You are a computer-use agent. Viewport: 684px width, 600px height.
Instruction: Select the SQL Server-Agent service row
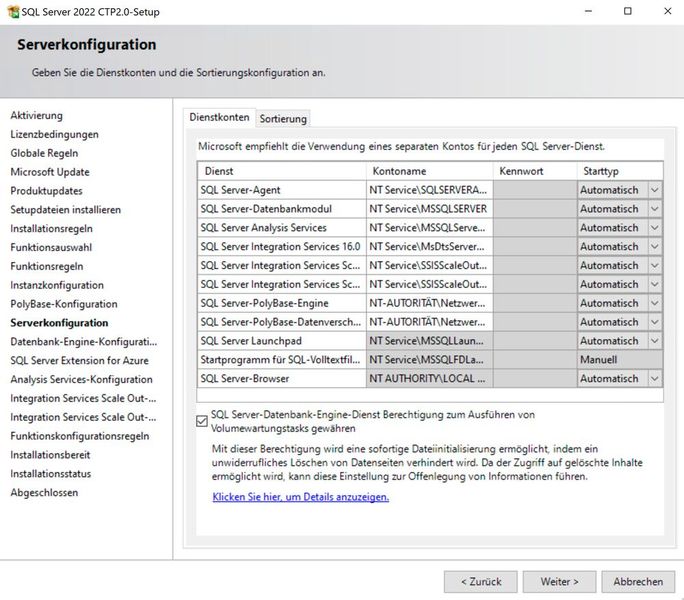click(x=282, y=190)
